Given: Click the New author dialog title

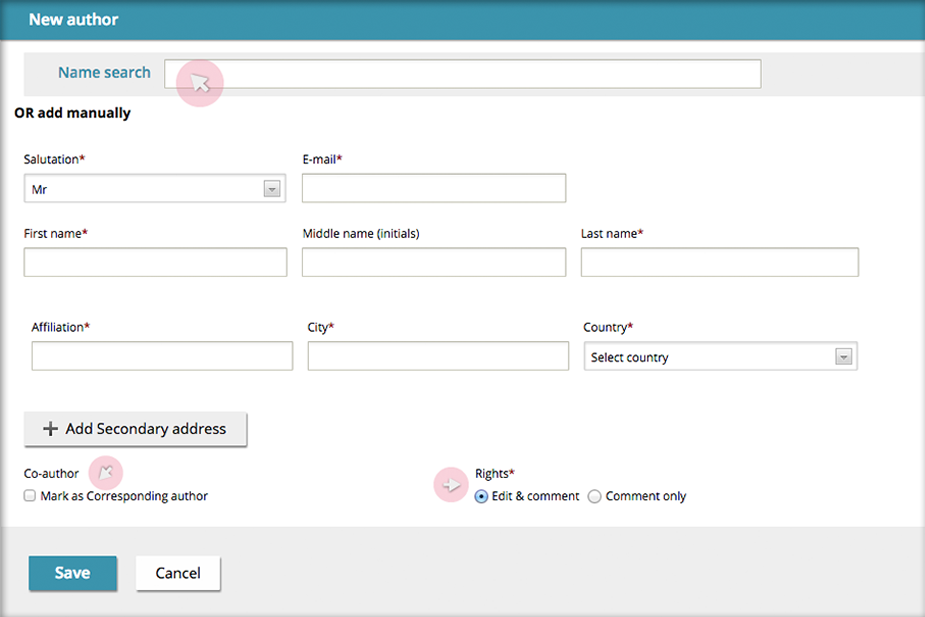Looking at the screenshot, I should point(74,19).
